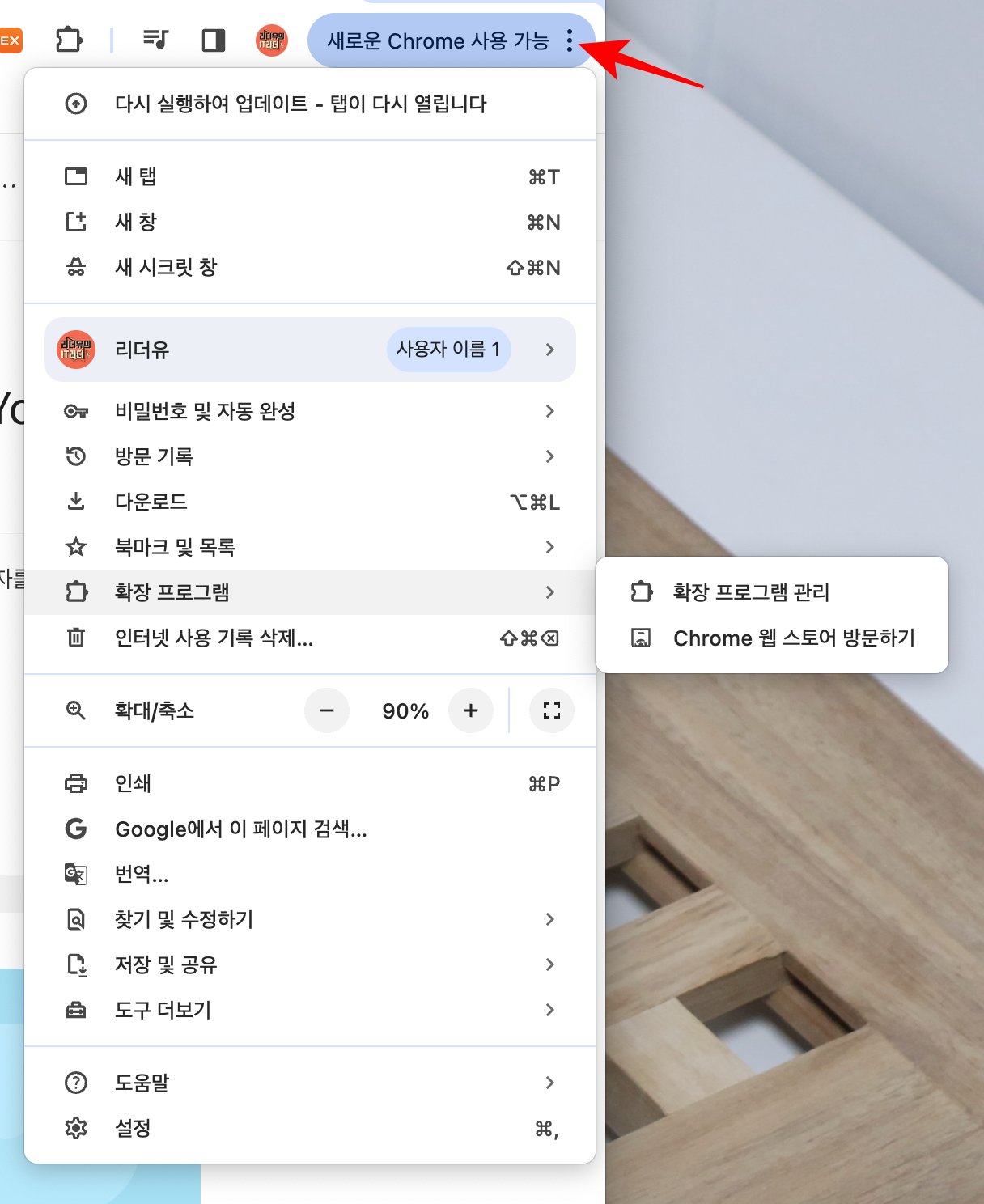The height and width of the screenshot is (1204, 984).
Task: Expand the '도움말' submenu chevron
Action: pyautogui.click(x=550, y=1083)
